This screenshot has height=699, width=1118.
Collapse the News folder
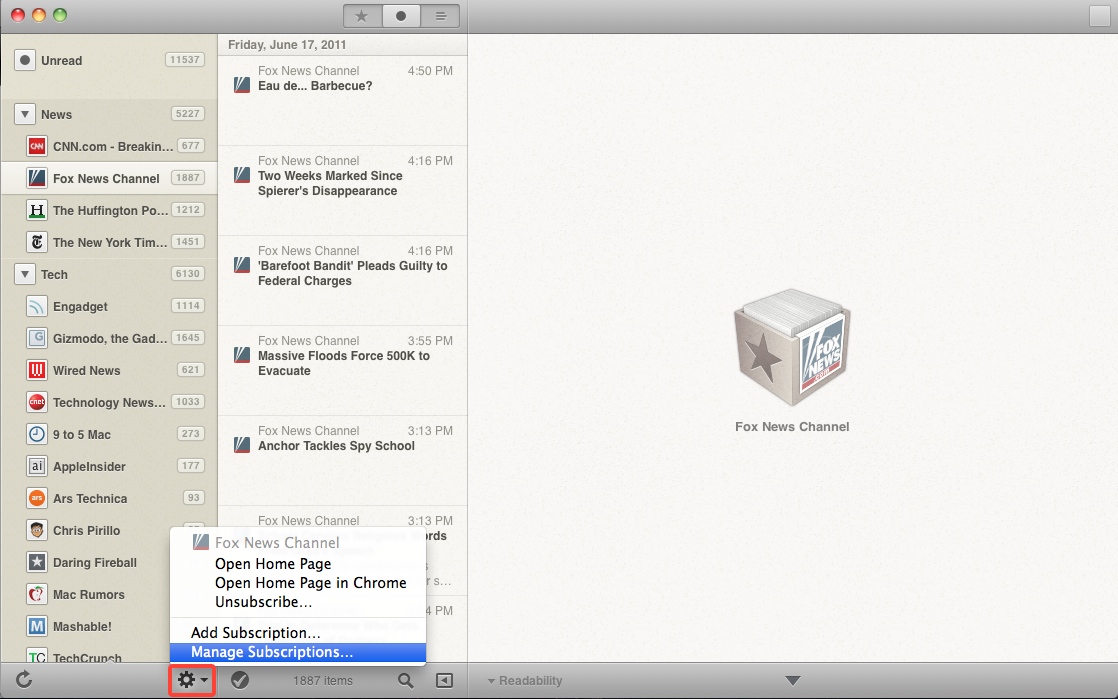(x=25, y=114)
